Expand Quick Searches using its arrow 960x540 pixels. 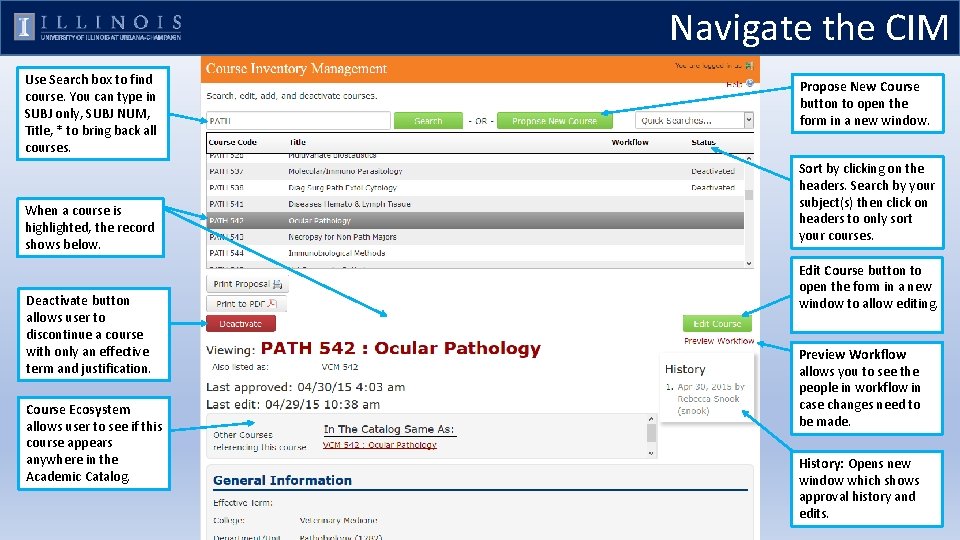[x=748, y=121]
